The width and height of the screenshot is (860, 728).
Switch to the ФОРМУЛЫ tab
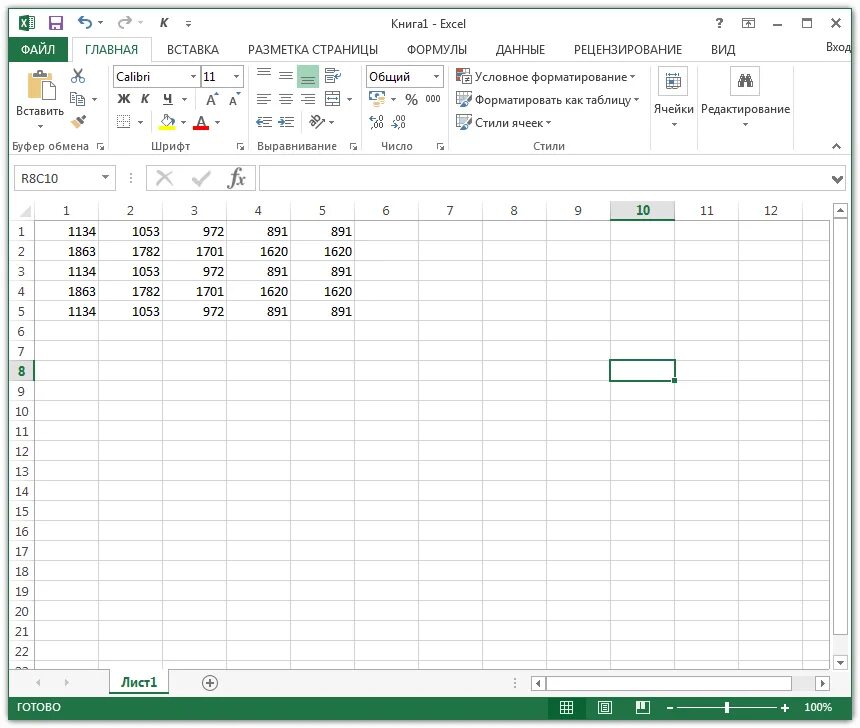click(x=437, y=49)
